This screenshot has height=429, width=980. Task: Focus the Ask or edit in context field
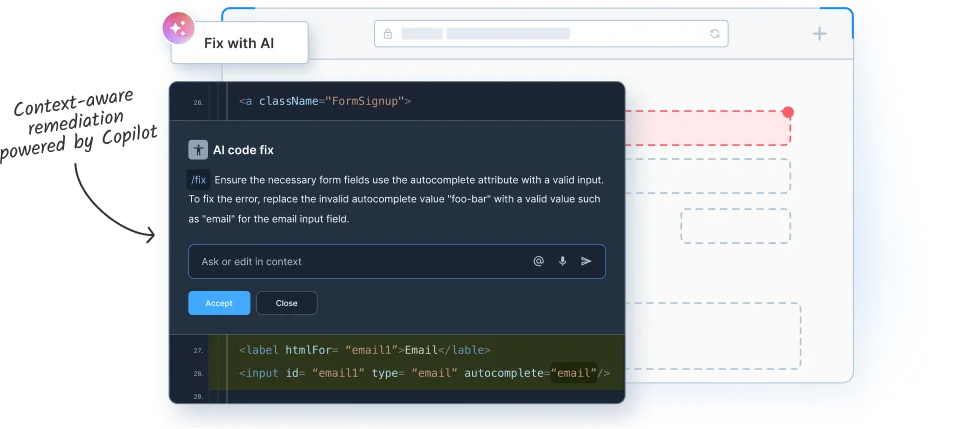tap(397, 261)
